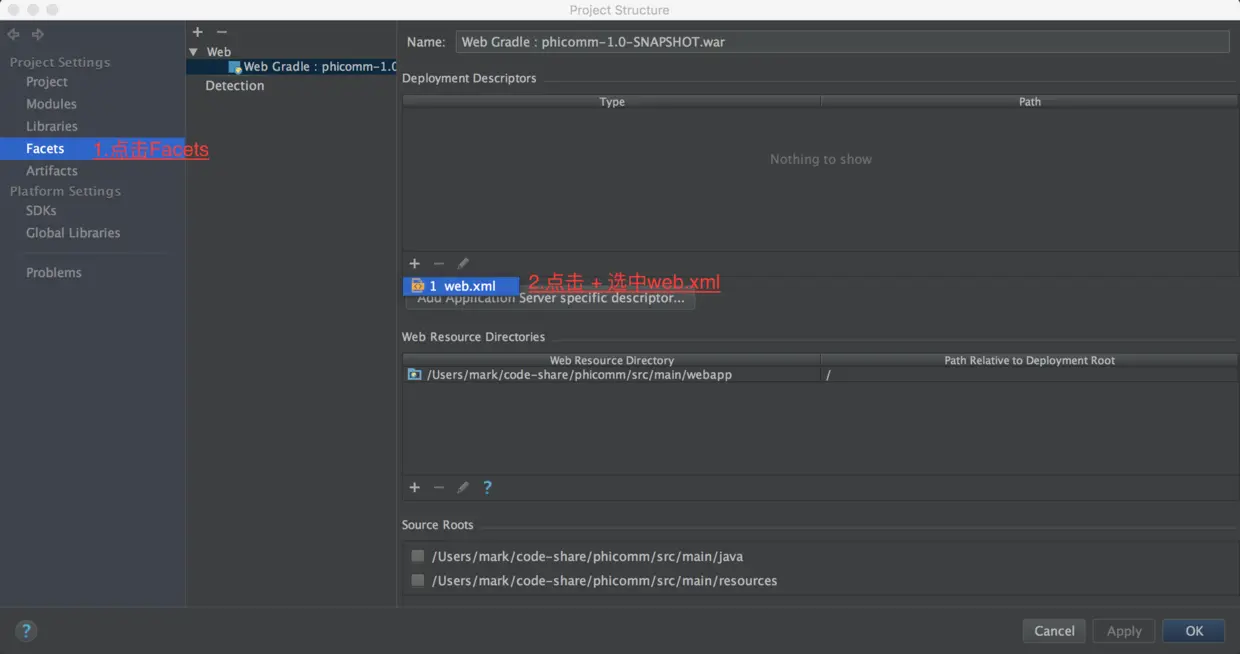Click the back navigation arrow
The image size is (1240, 654).
coord(13,34)
